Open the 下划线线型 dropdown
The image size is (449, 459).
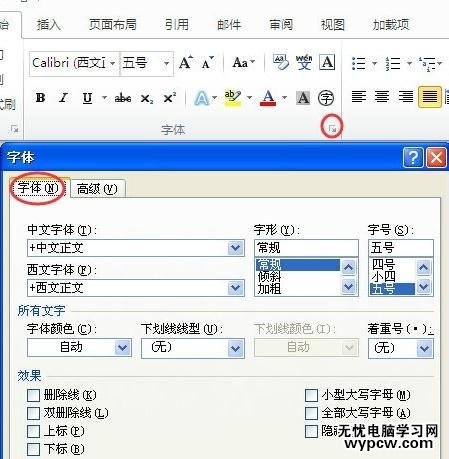235,348
